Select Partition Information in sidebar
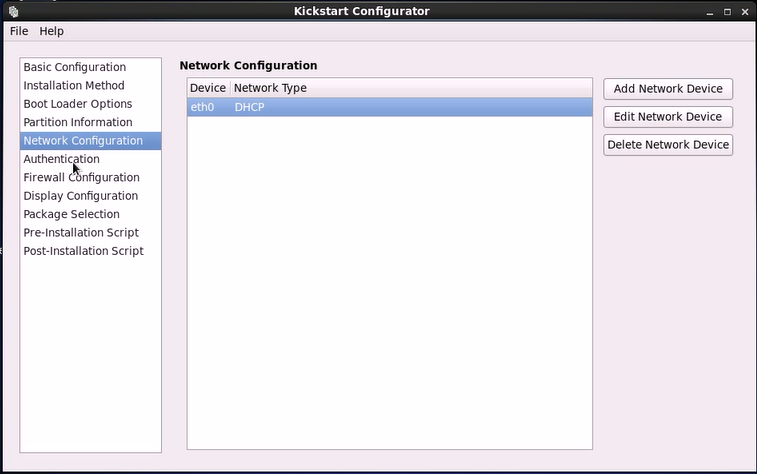 pyautogui.click(x=90, y=122)
